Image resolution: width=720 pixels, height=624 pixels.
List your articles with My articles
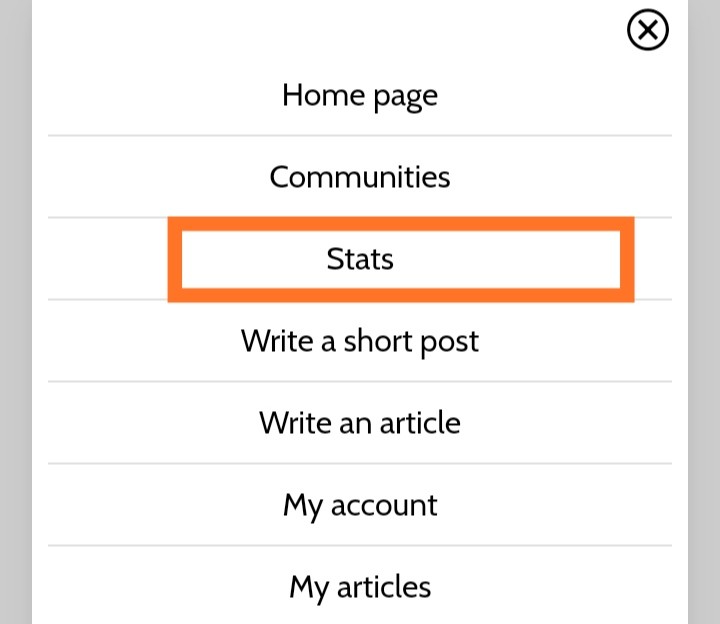click(x=360, y=587)
